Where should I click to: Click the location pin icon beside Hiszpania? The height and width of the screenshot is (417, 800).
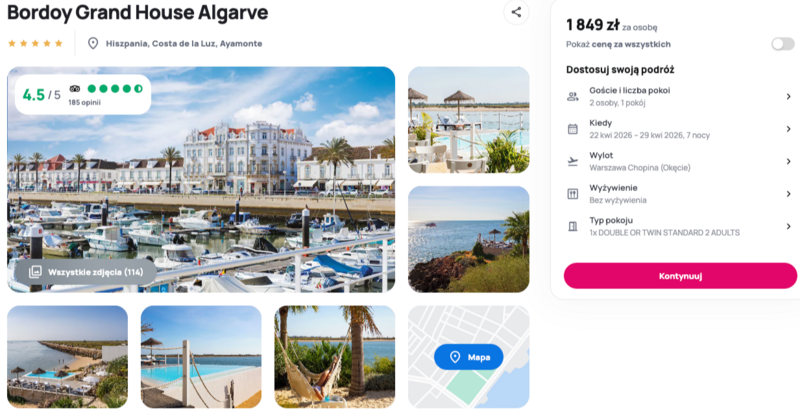tap(93, 43)
